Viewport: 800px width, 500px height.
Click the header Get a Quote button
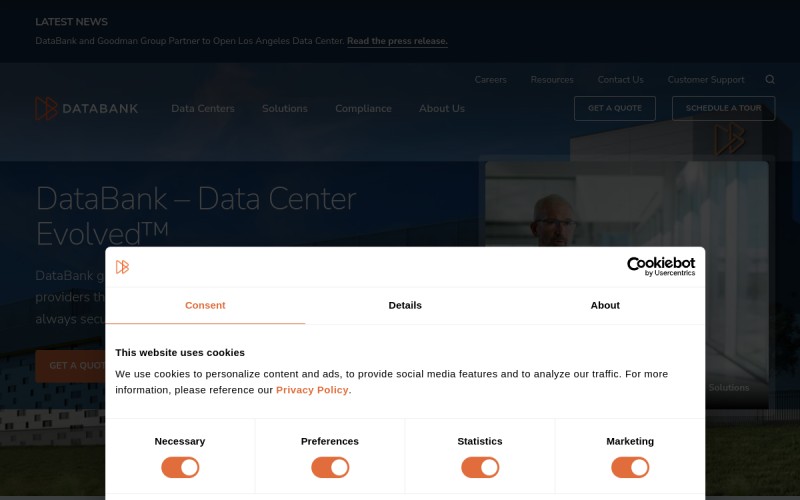(x=615, y=108)
